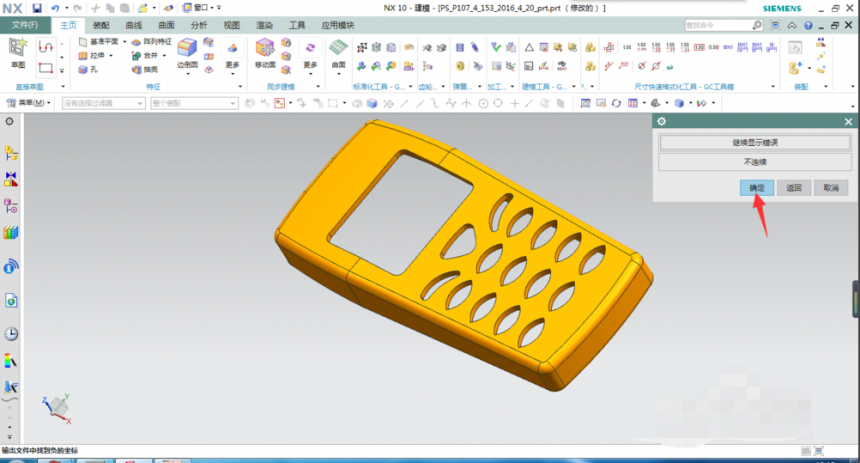This screenshot has height=463, width=860.
Task: Click the Hole (孔) feature tool
Action: [88, 70]
